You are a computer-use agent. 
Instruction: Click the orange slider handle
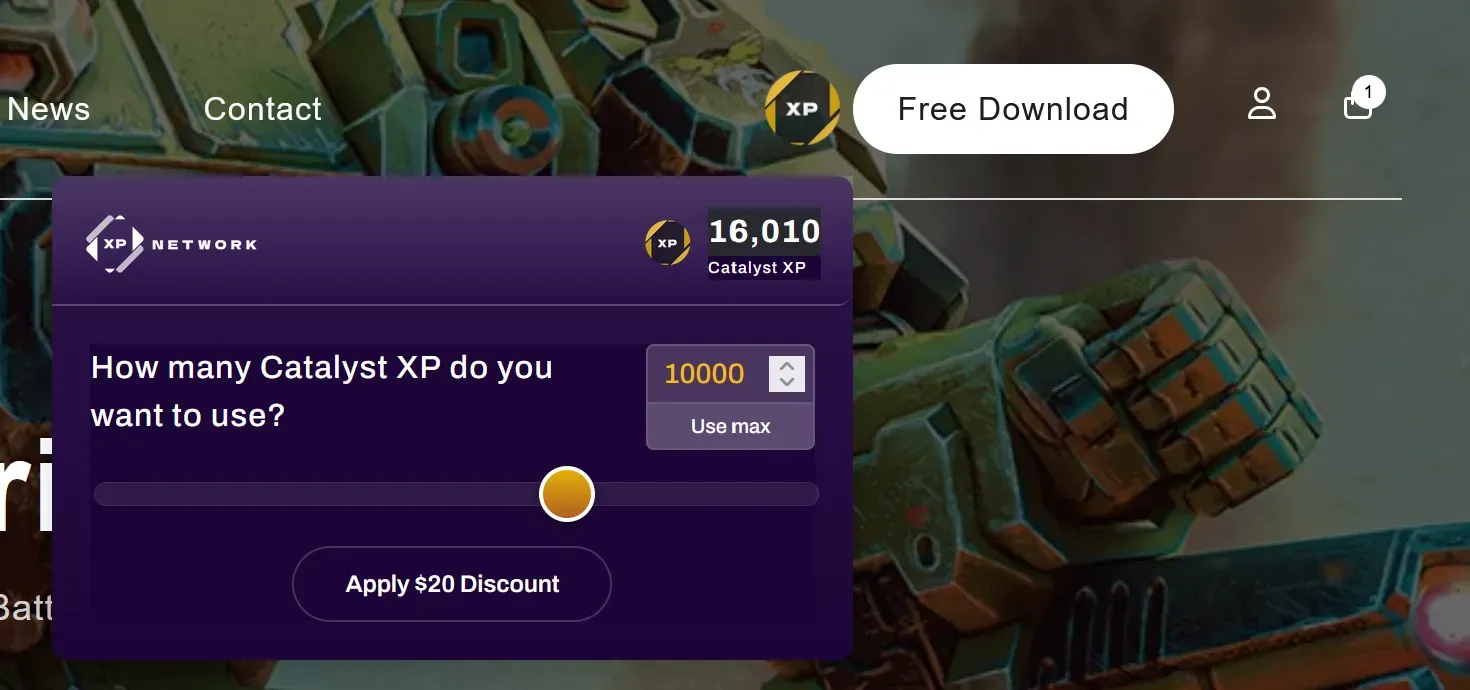pos(567,494)
